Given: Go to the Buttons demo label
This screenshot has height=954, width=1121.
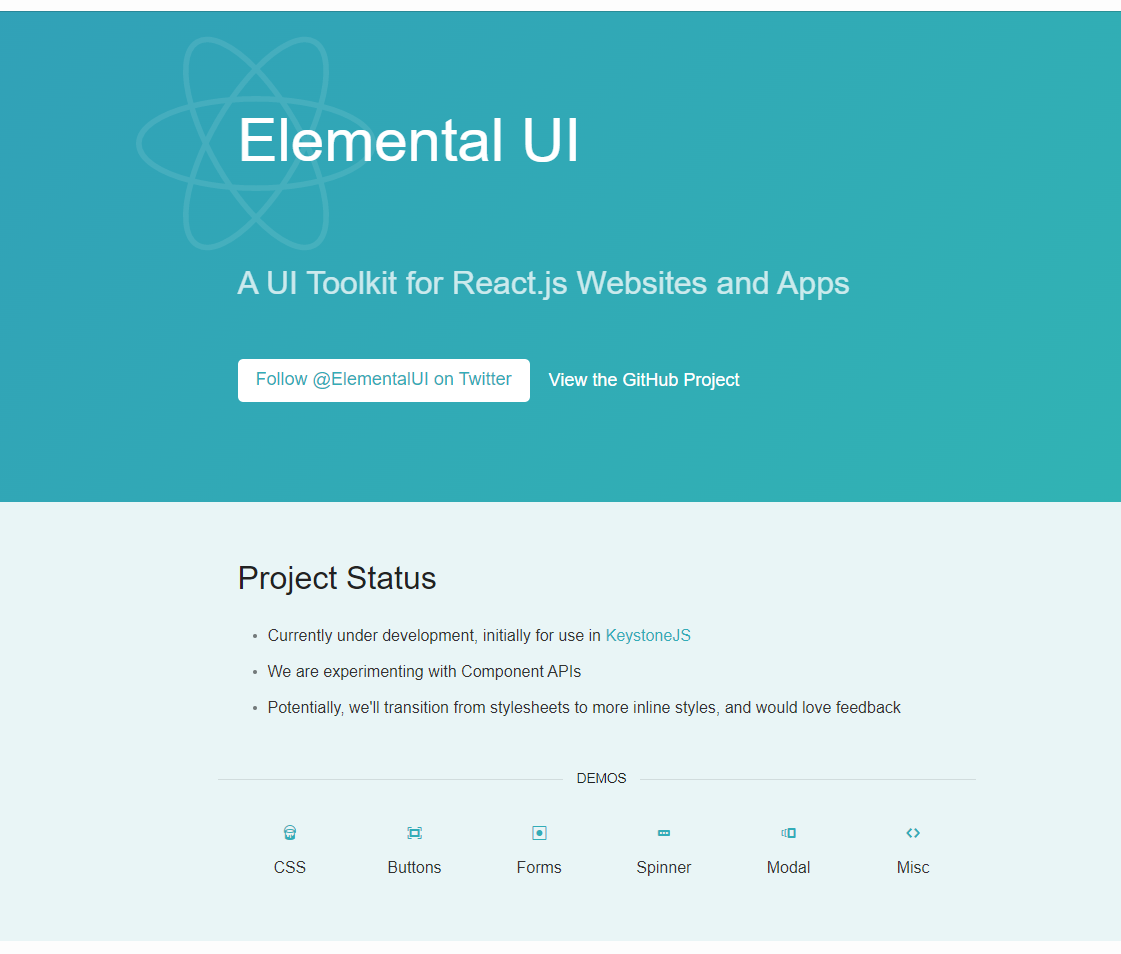Looking at the screenshot, I should coord(415,867).
